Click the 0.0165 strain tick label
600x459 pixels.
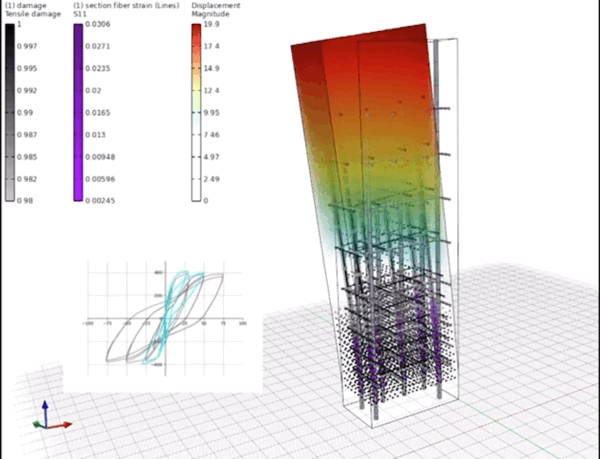[x=98, y=113]
